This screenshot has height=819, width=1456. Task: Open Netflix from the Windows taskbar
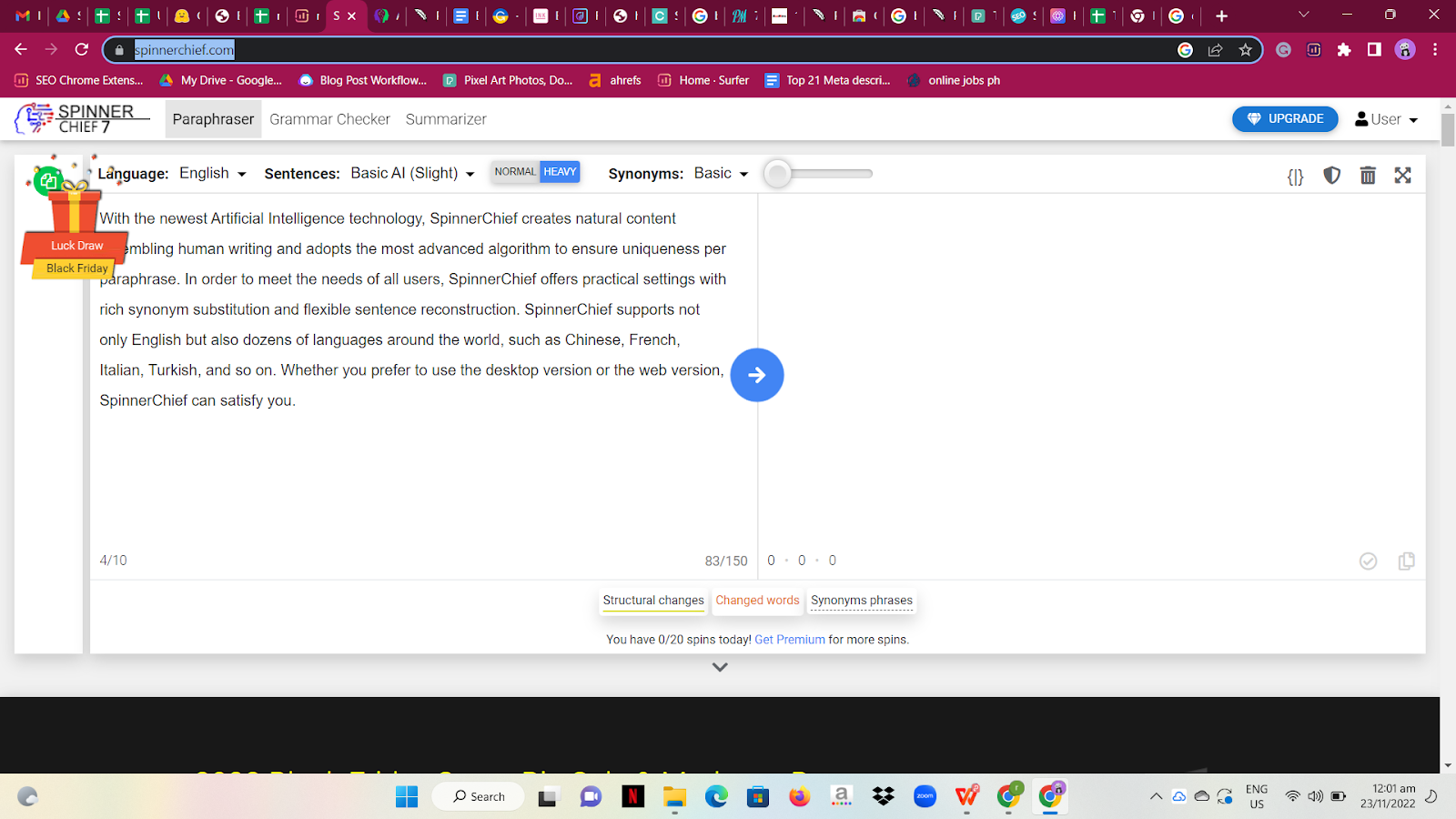pyautogui.click(x=633, y=797)
